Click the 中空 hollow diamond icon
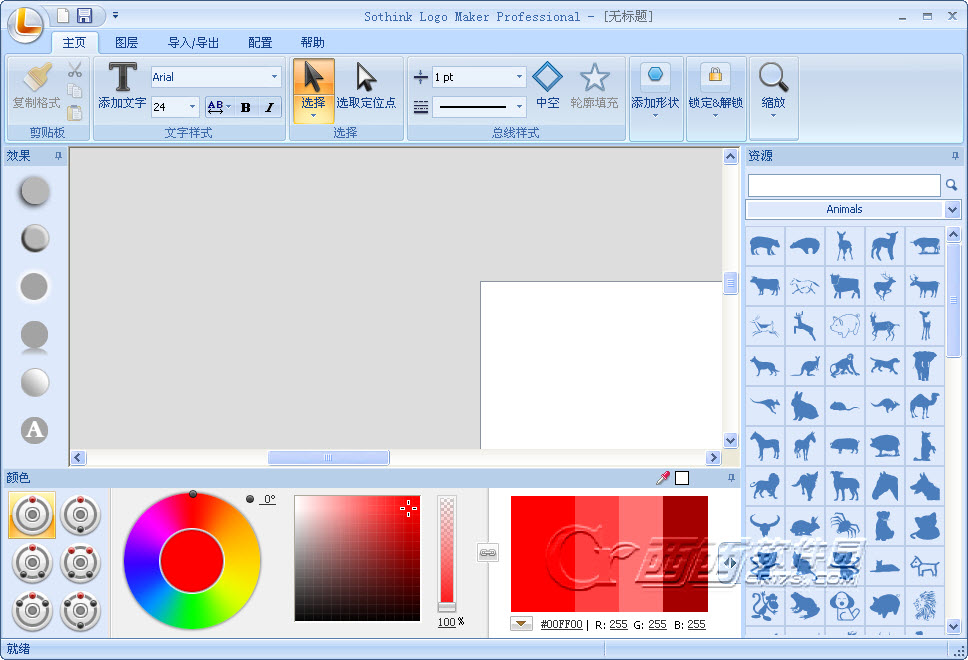The width and height of the screenshot is (968, 660). 548,86
